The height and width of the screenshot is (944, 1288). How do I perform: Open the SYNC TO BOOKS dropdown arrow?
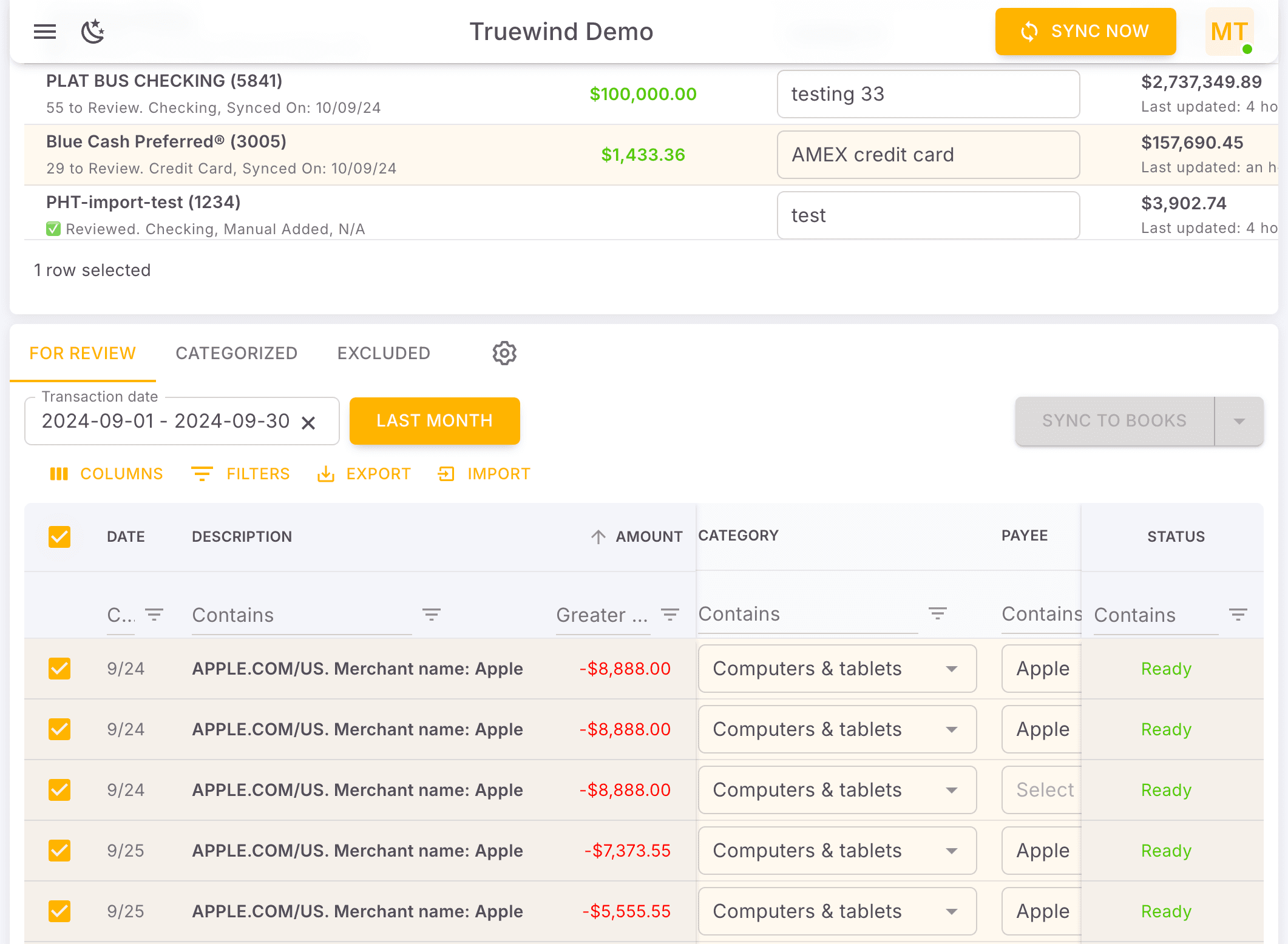pos(1238,420)
